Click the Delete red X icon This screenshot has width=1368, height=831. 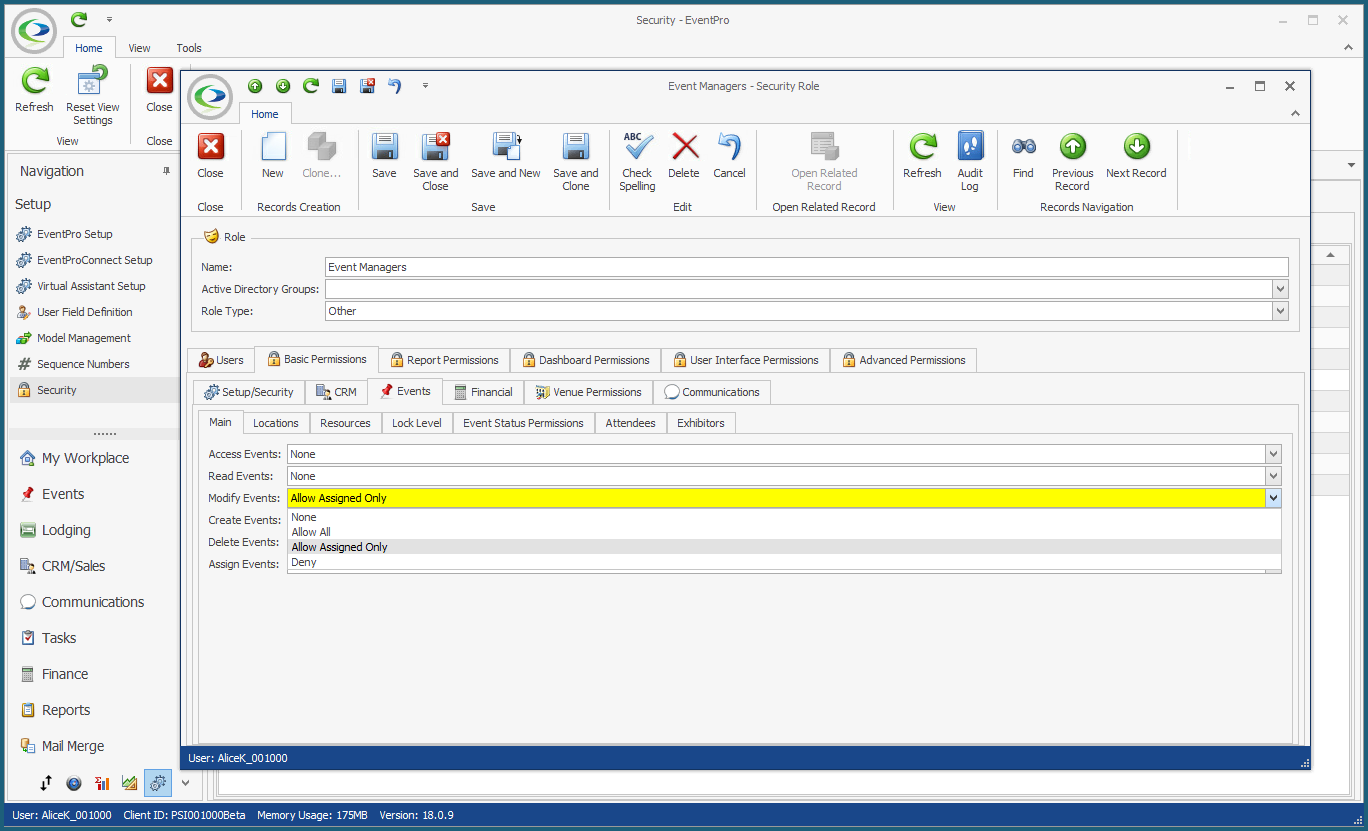[685, 148]
